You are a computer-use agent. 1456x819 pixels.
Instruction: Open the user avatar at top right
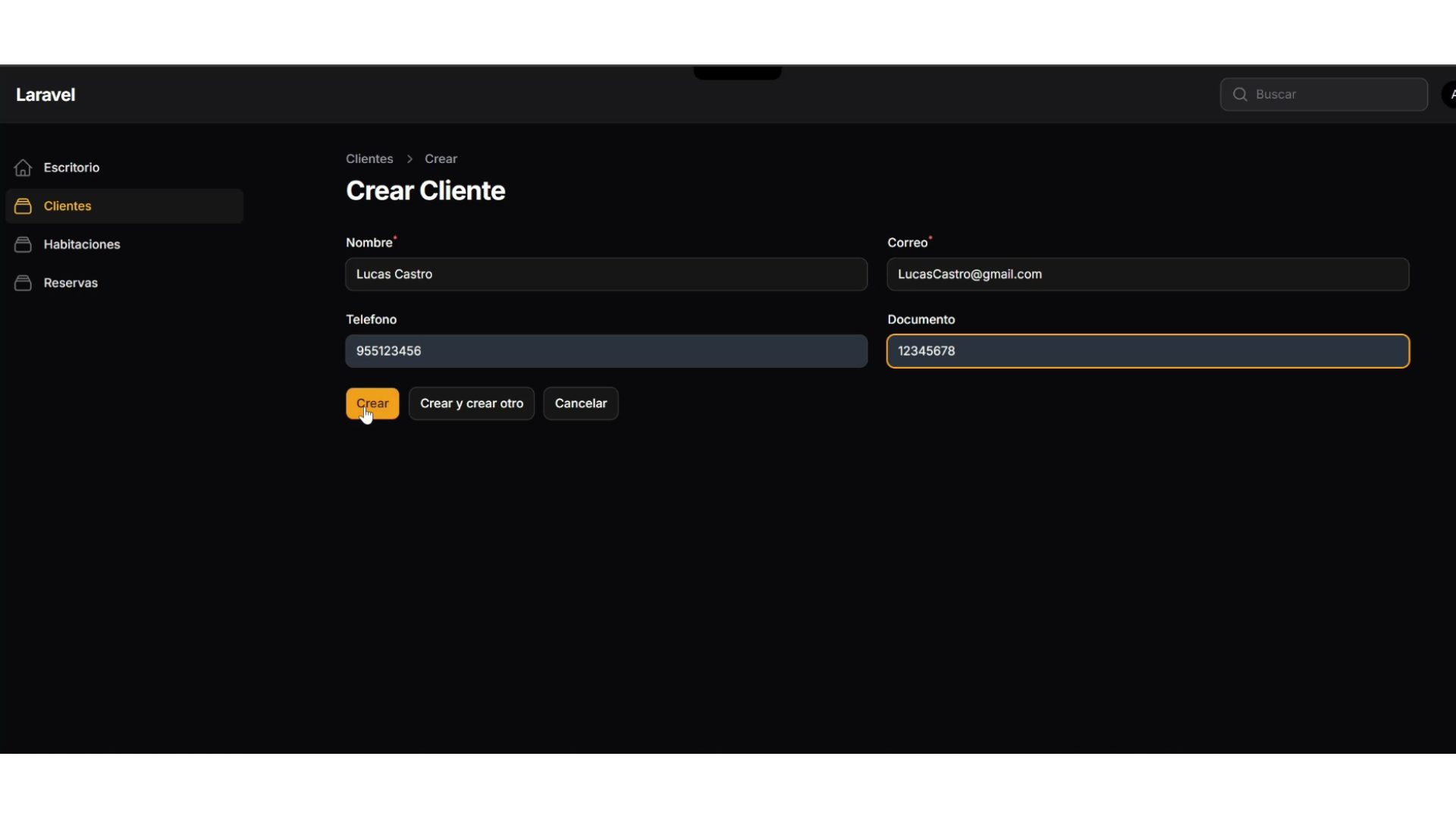point(1449,95)
